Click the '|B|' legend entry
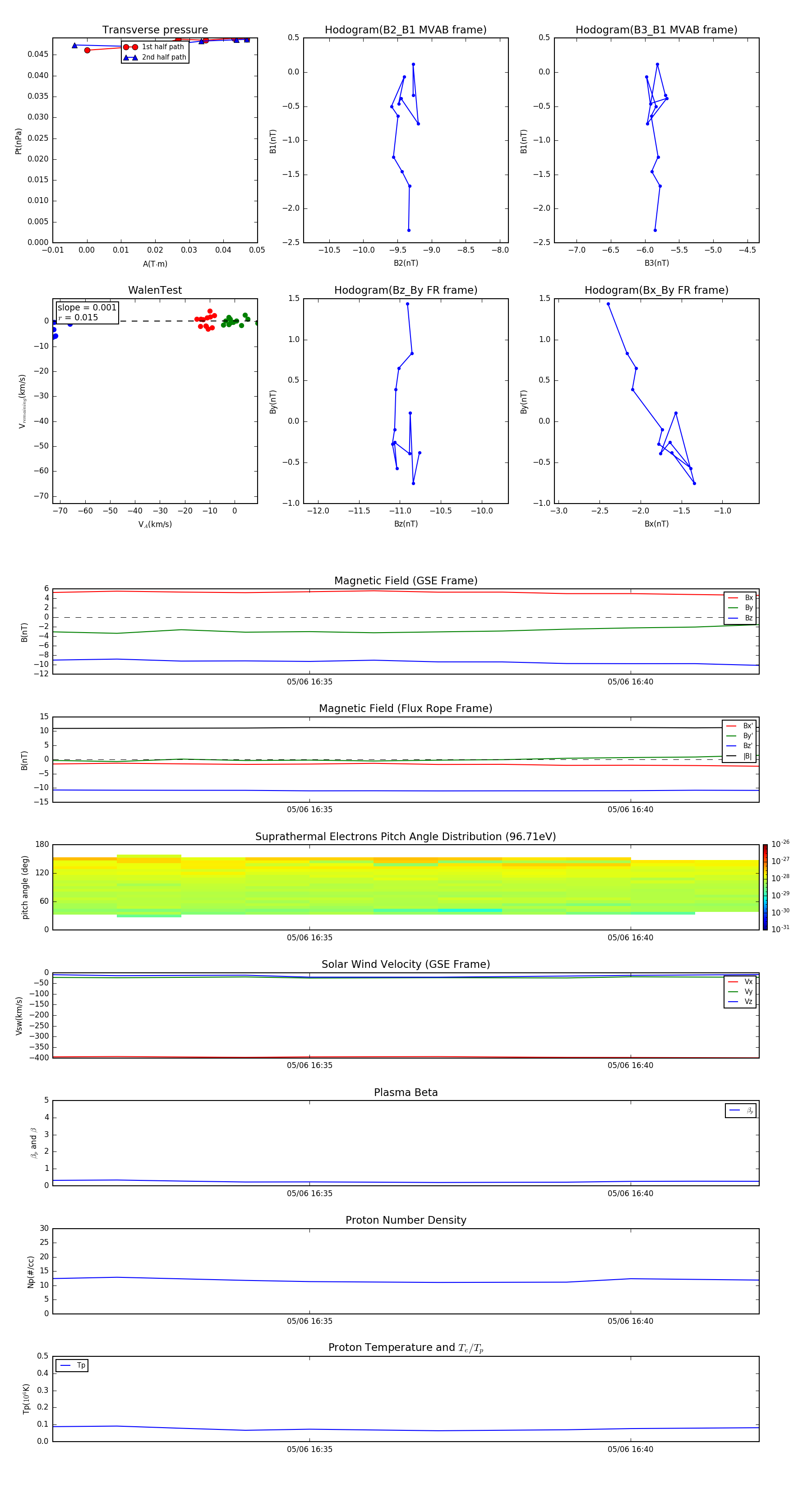 click(x=740, y=756)
